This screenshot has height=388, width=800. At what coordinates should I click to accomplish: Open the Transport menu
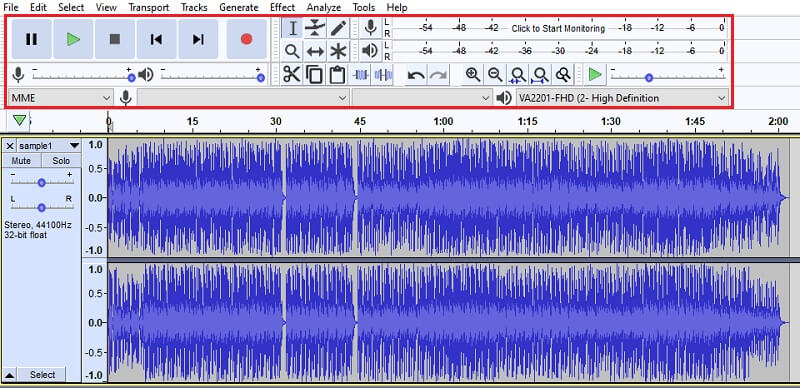(148, 7)
